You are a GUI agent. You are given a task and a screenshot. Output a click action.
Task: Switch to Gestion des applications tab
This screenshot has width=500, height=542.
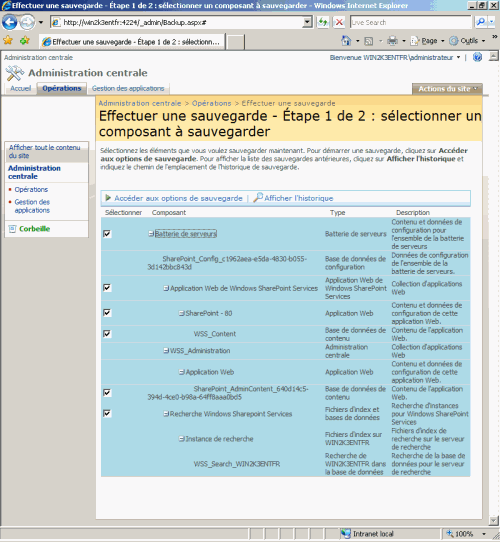pos(128,88)
